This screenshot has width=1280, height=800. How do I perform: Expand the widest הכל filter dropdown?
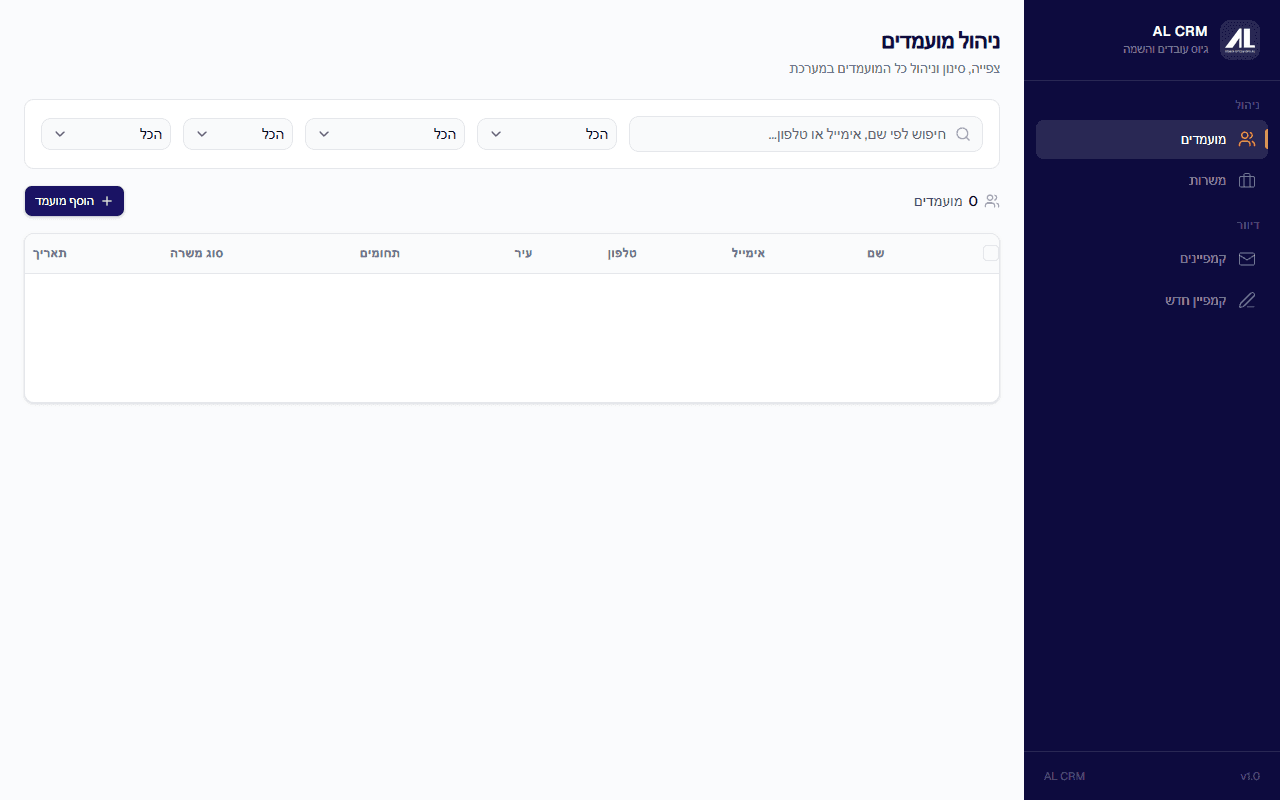pos(385,134)
